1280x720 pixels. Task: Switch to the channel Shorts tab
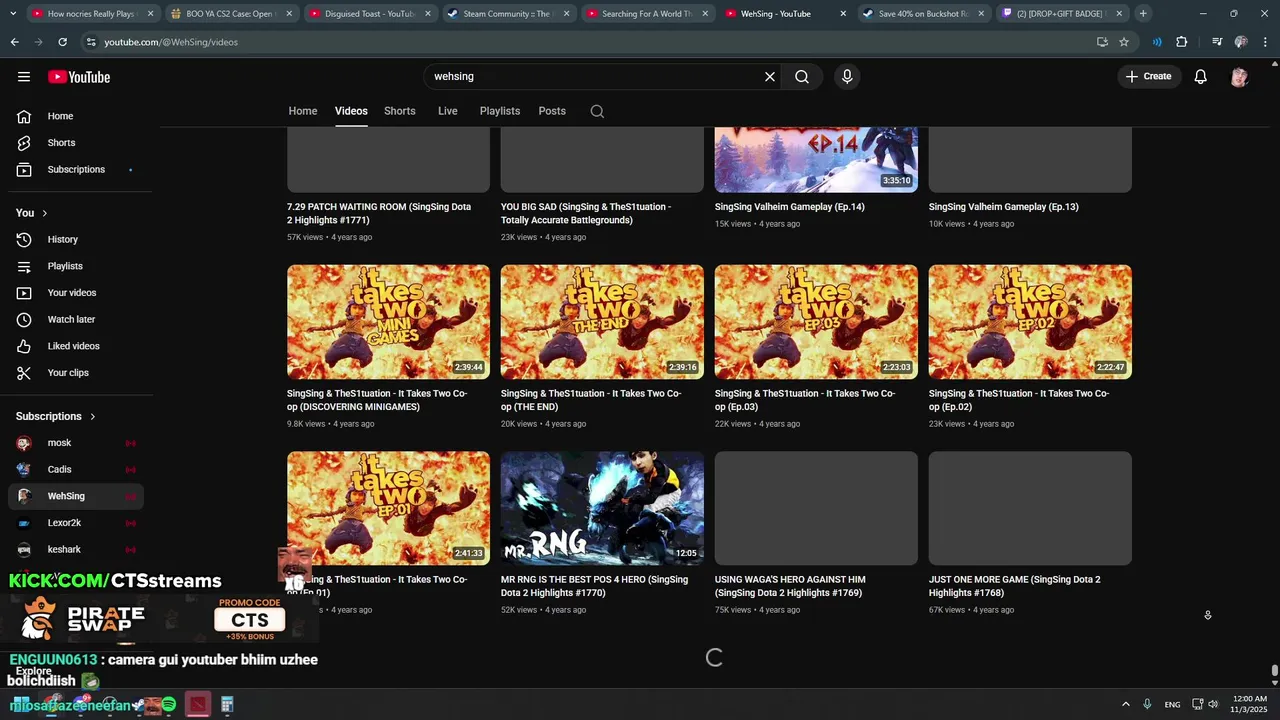pyautogui.click(x=400, y=111)
